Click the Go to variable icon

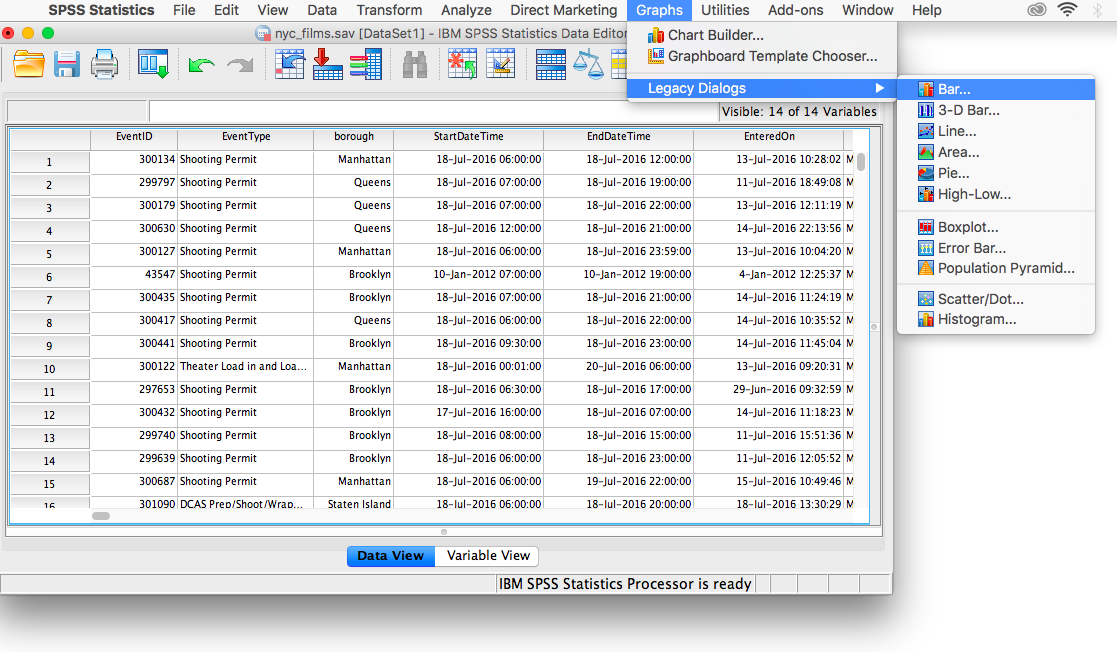point(328,64)
